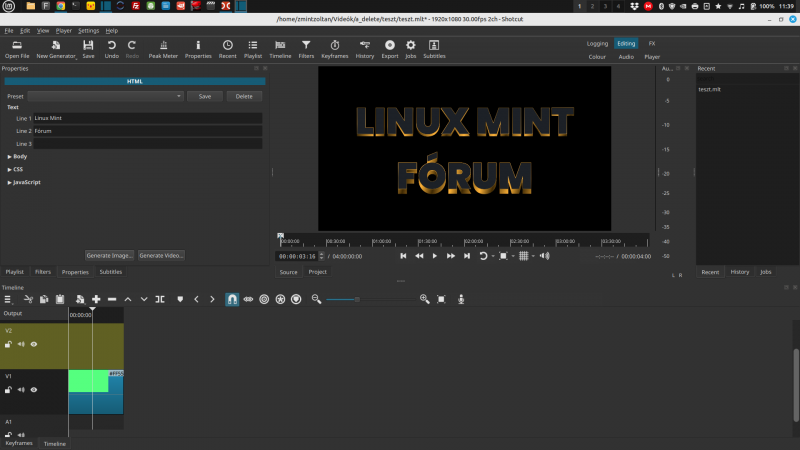Open the Jobs panel from the toolbar

click(x=411, y=49)
